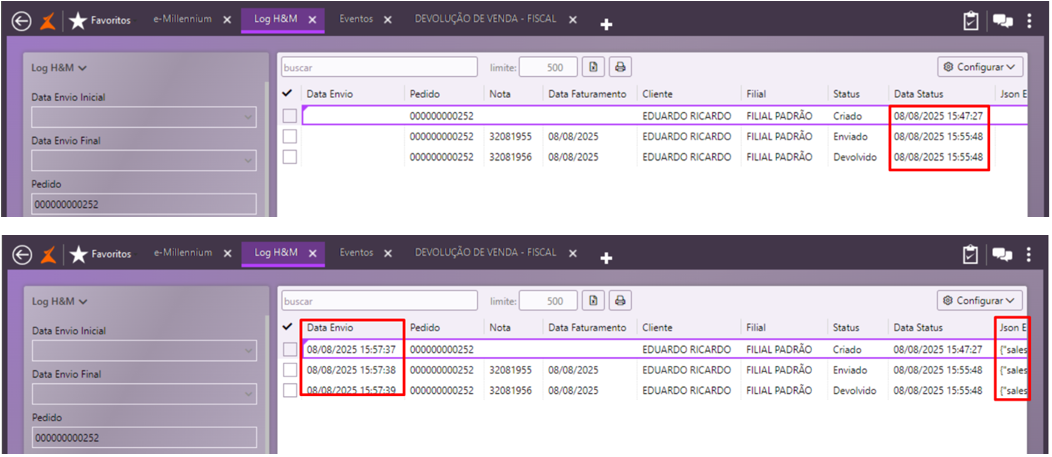1052x457 pixels.
Task: Open the Configurar dropdown in upper screenshot
Action: [x=980, y=67]
